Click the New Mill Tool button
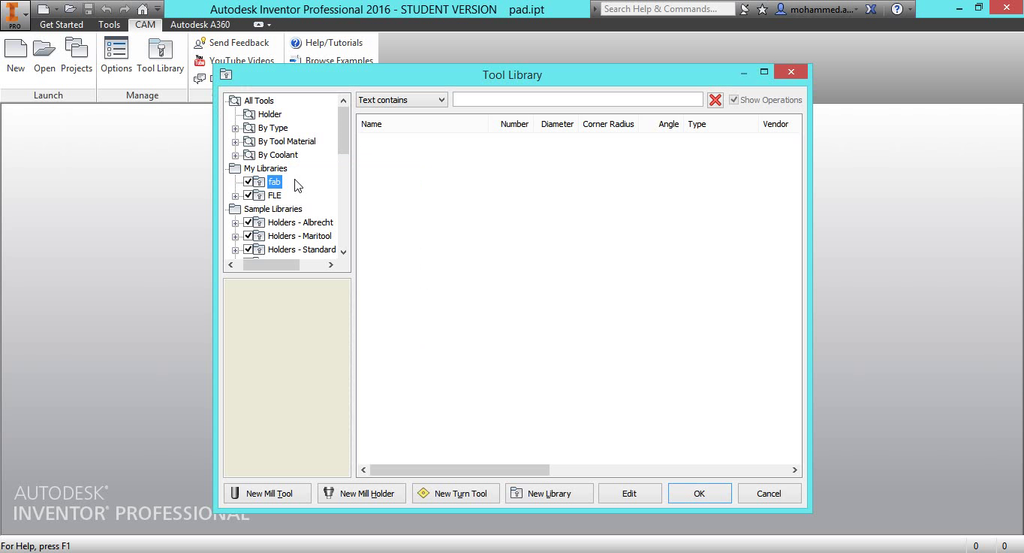This screenshot has width=1024, height=553. [268, 494]
